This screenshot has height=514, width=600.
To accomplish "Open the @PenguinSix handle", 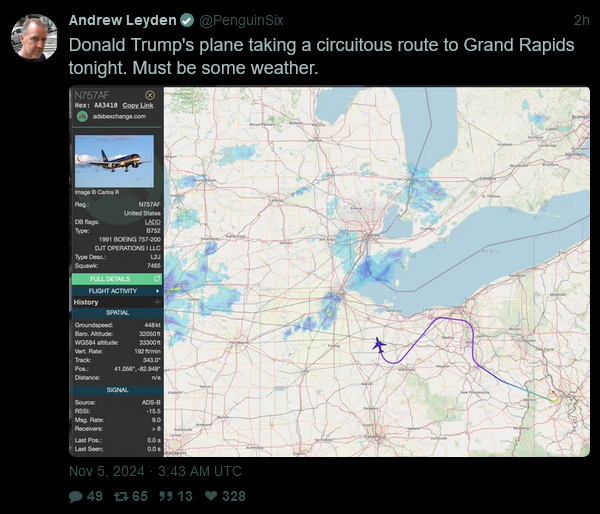I will click(x=241, y=20).
